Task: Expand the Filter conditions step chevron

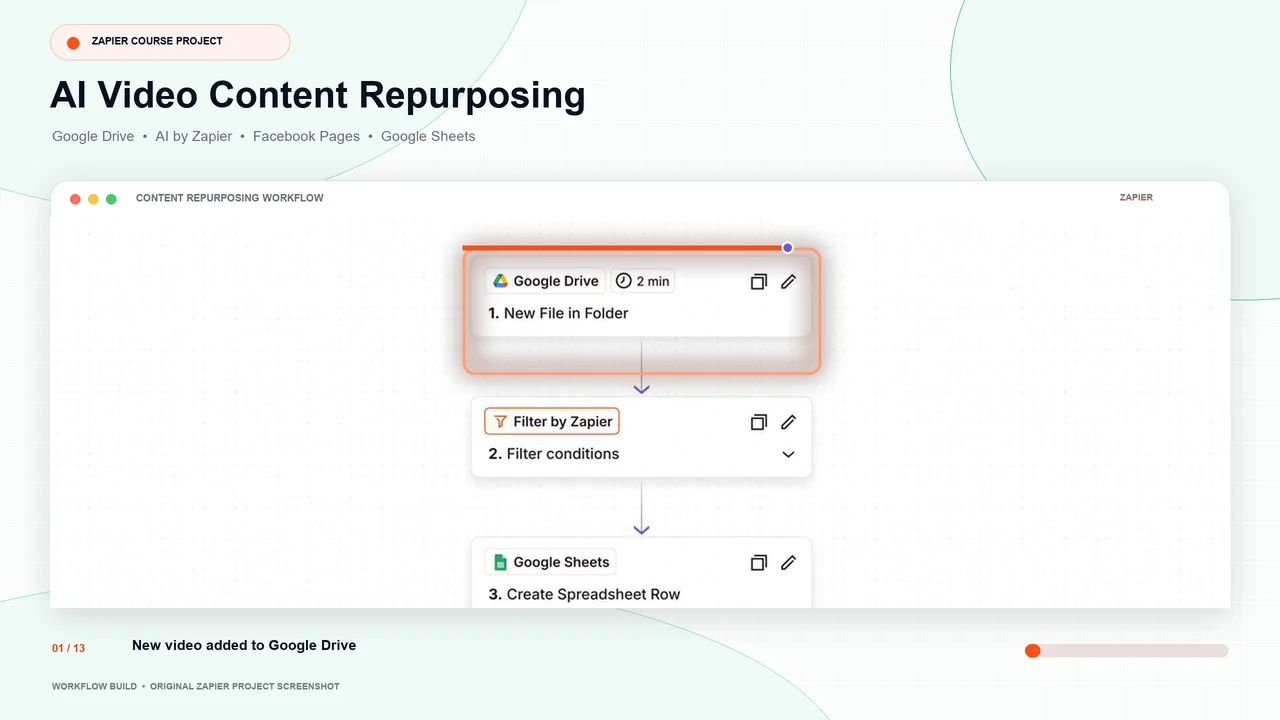Action: coord(788,454)
